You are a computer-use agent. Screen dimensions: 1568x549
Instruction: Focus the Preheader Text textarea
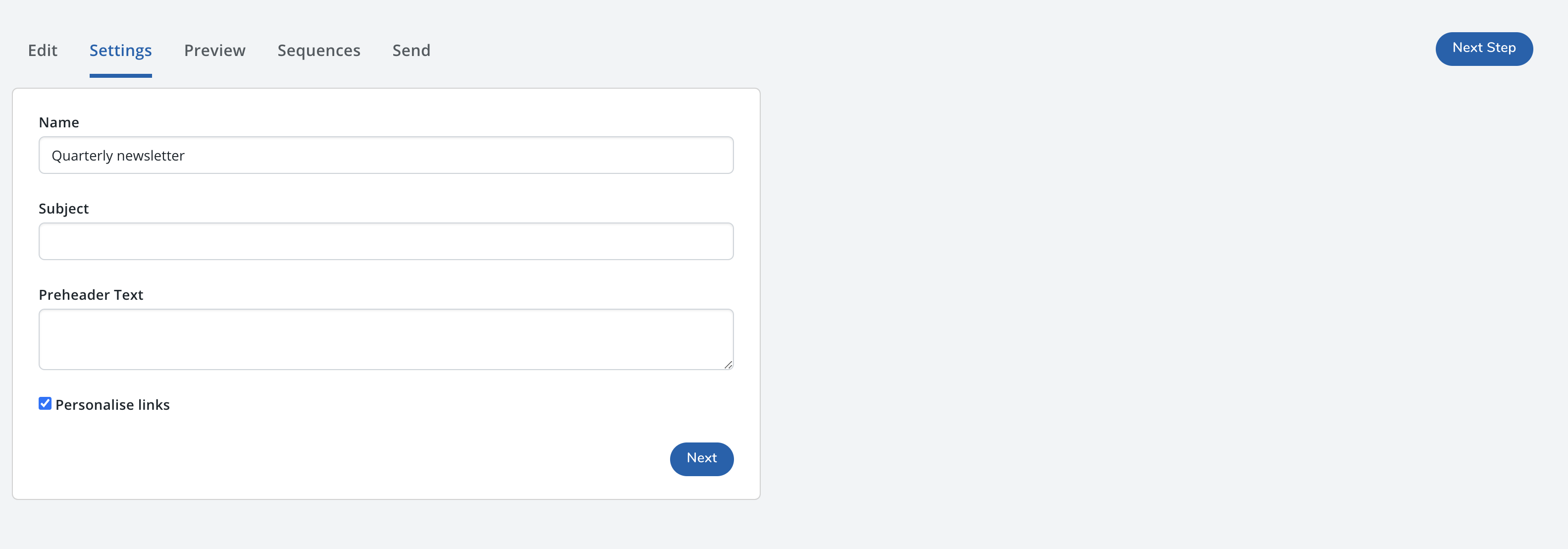pyautogui.click(x=386, y=338)
